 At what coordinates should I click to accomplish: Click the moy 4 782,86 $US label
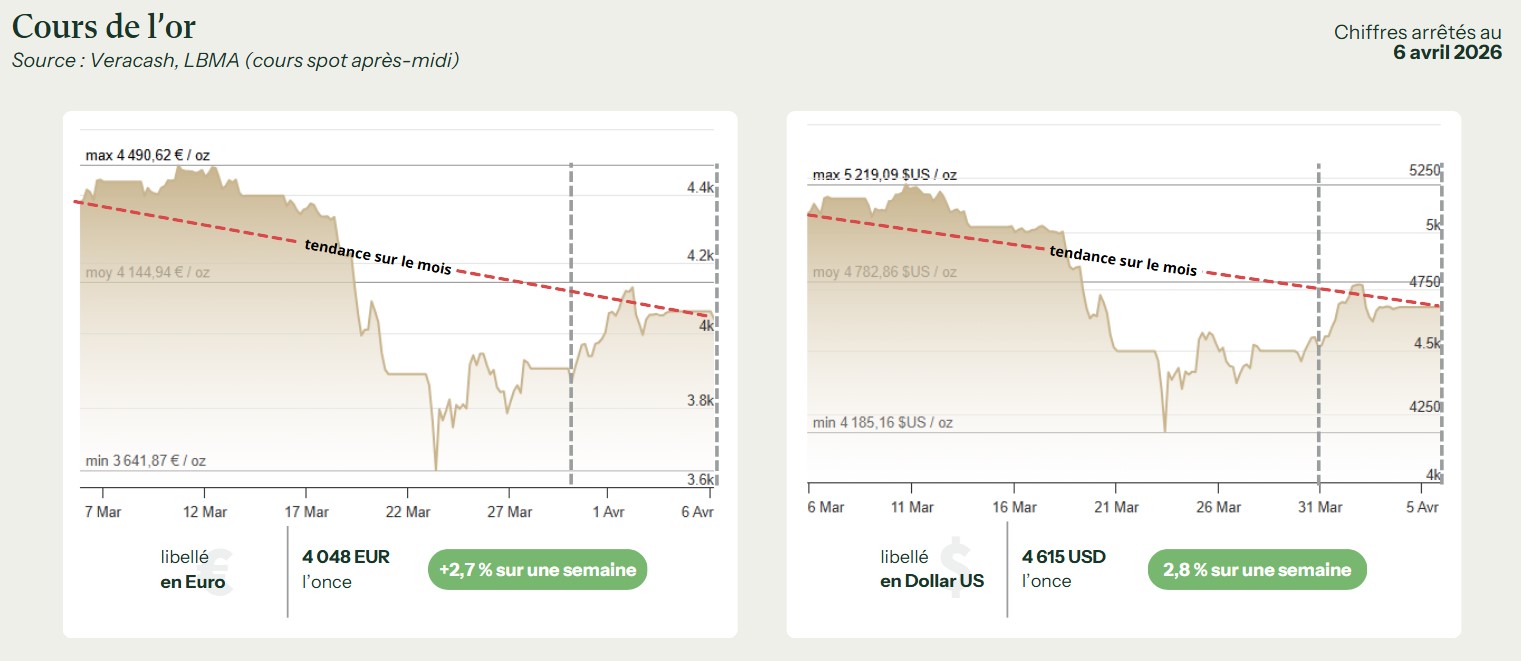point(884,272)
